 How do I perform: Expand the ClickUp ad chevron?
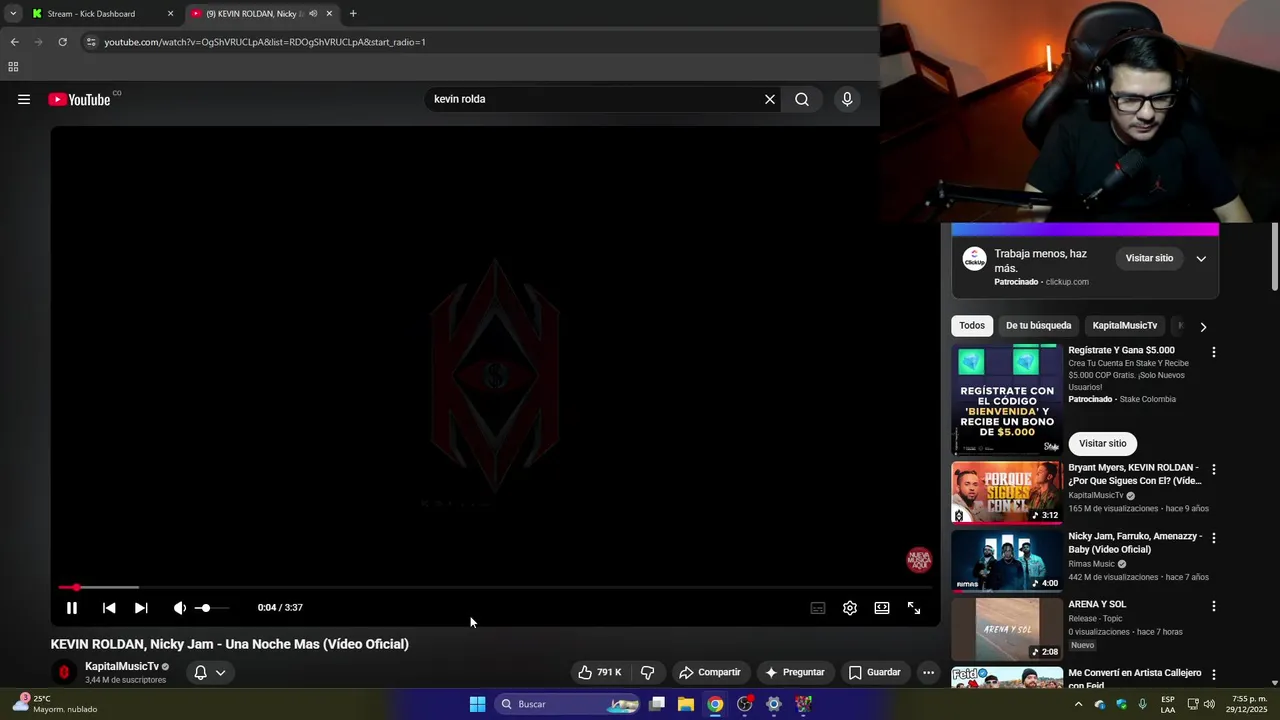[1201, 258]
